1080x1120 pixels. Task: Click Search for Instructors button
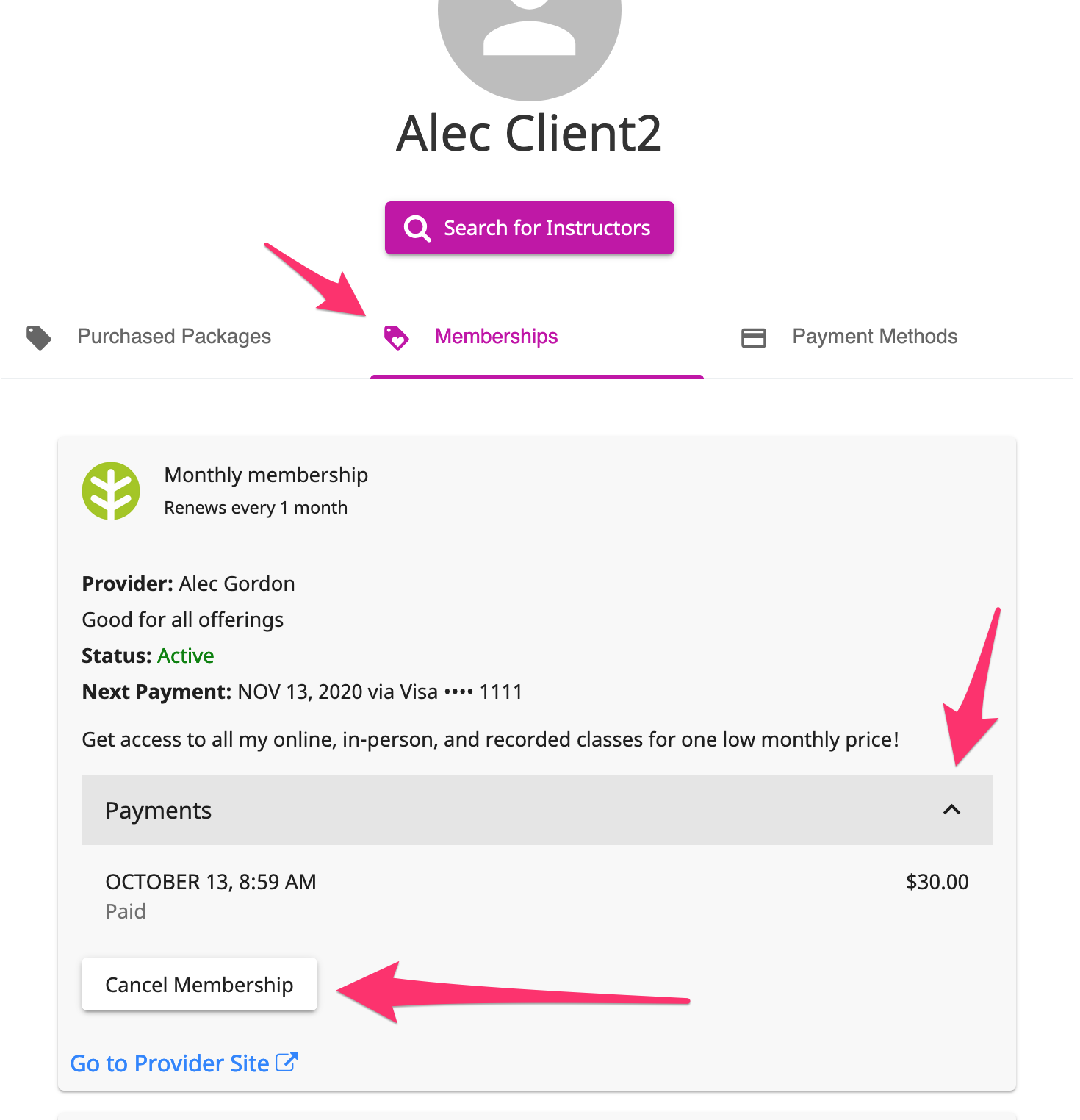tap(530, 228)
